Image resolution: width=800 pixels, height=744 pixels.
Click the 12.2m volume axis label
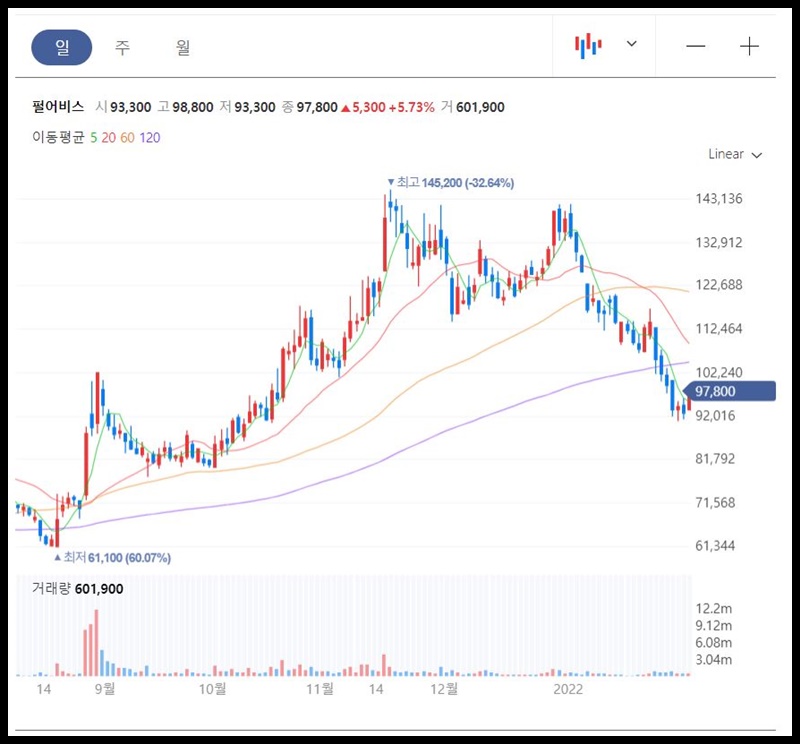click(x=714, y=608)
